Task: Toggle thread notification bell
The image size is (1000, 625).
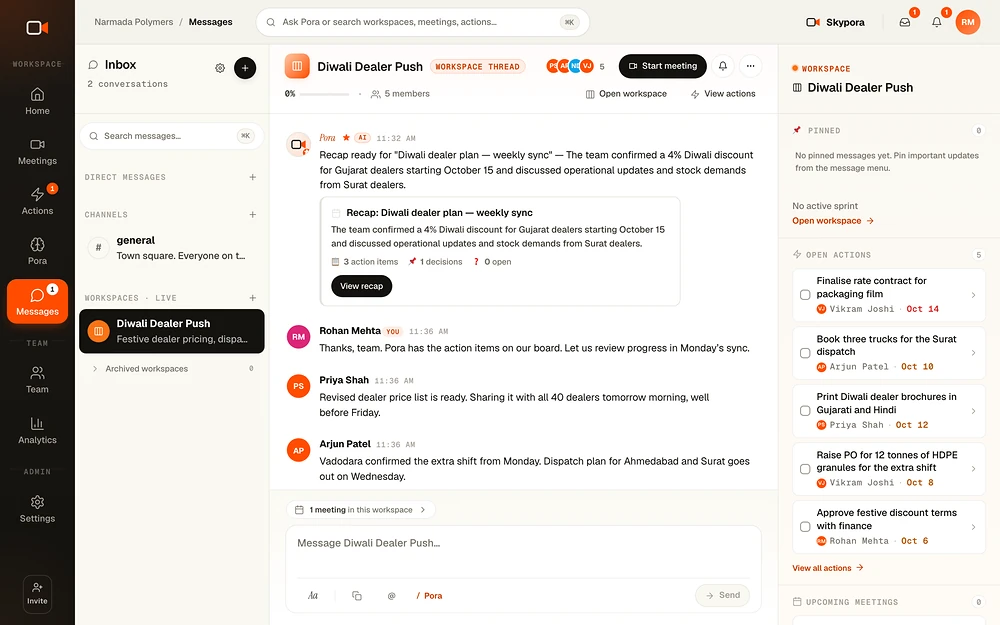Action: [723, 66]
